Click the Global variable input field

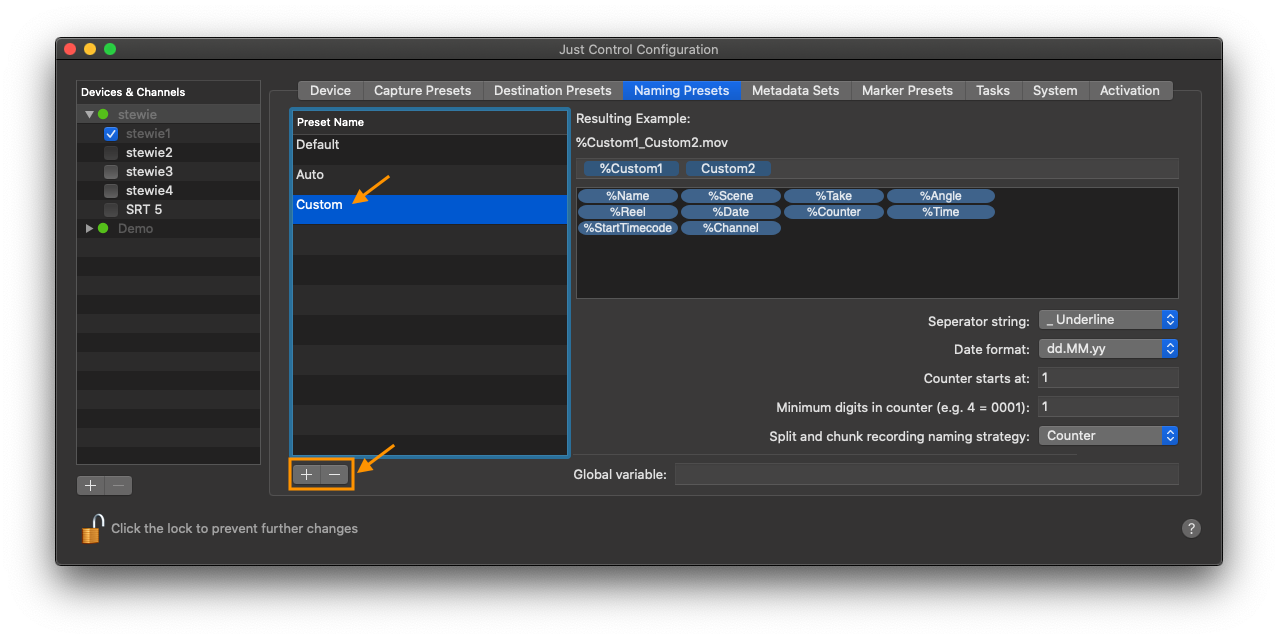(926, 474)
